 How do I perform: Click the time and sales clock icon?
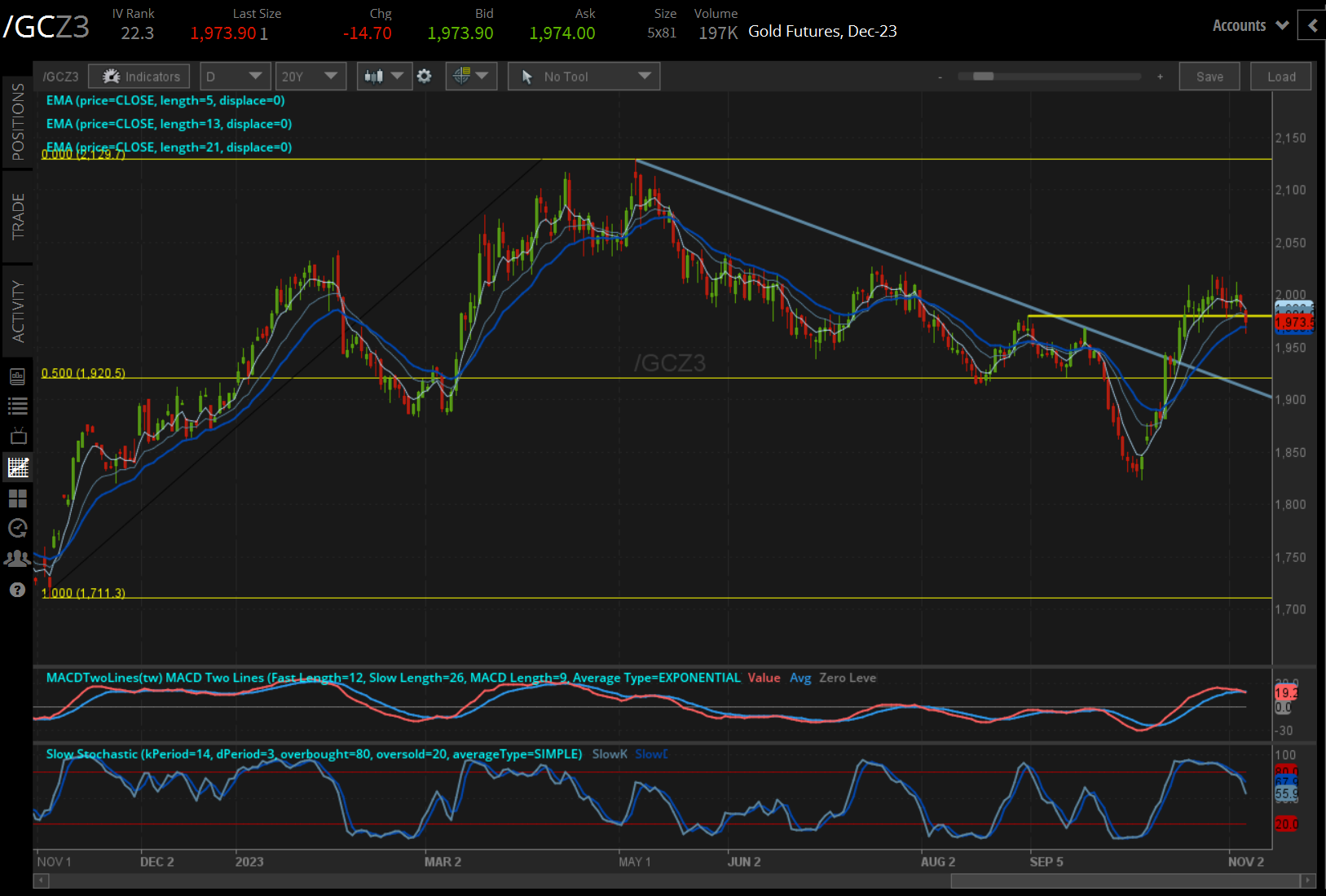pos(18,528)
